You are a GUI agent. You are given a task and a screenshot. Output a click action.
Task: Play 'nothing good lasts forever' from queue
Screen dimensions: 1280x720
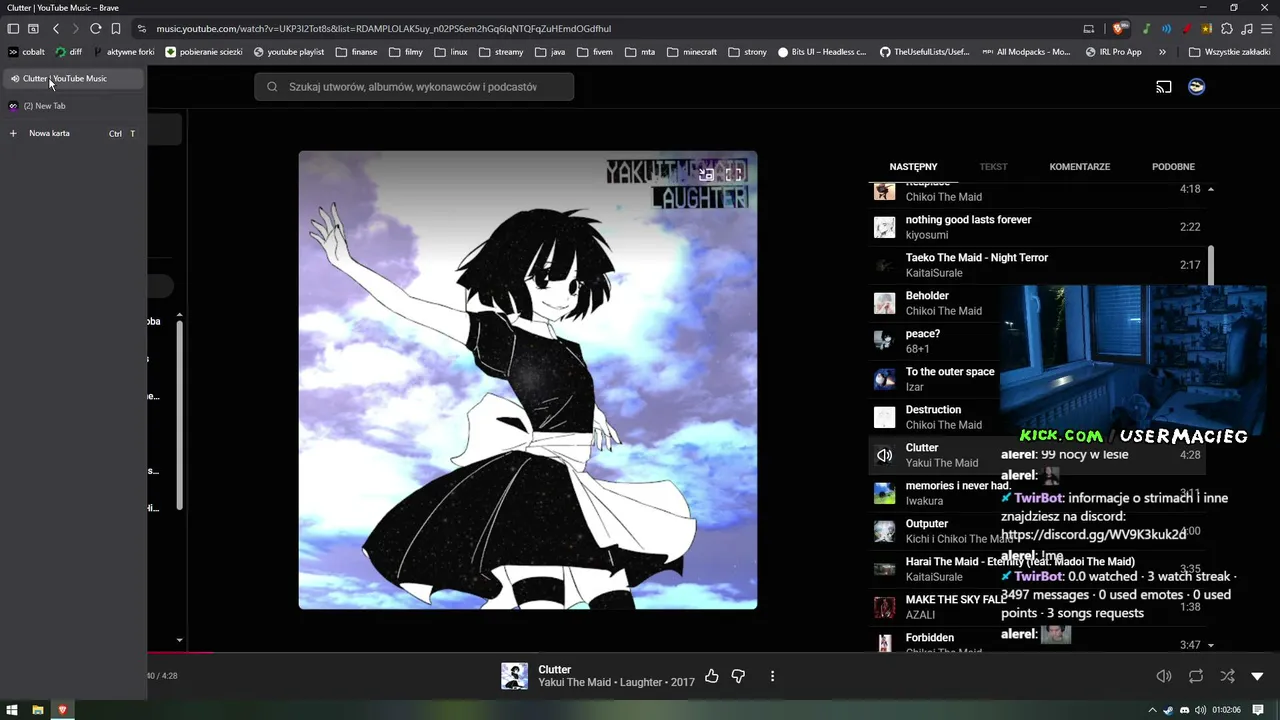point(1037,227)
